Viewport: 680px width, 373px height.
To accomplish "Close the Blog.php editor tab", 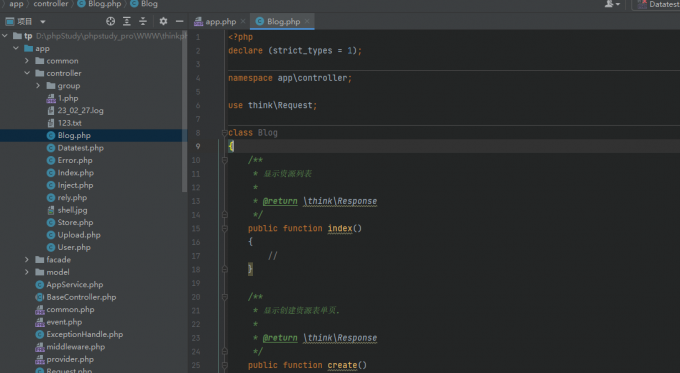I will (307, 21).
